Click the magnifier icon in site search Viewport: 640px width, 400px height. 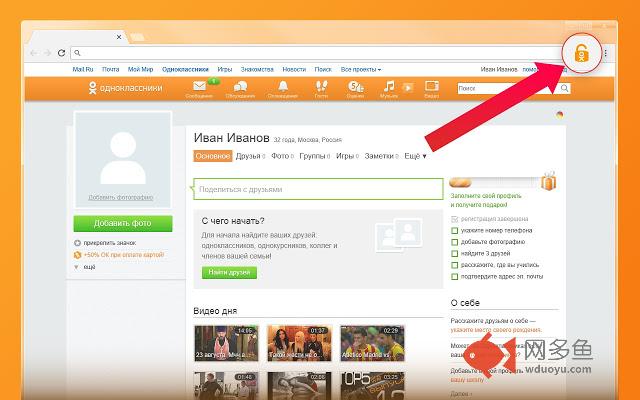click(564, 88)
